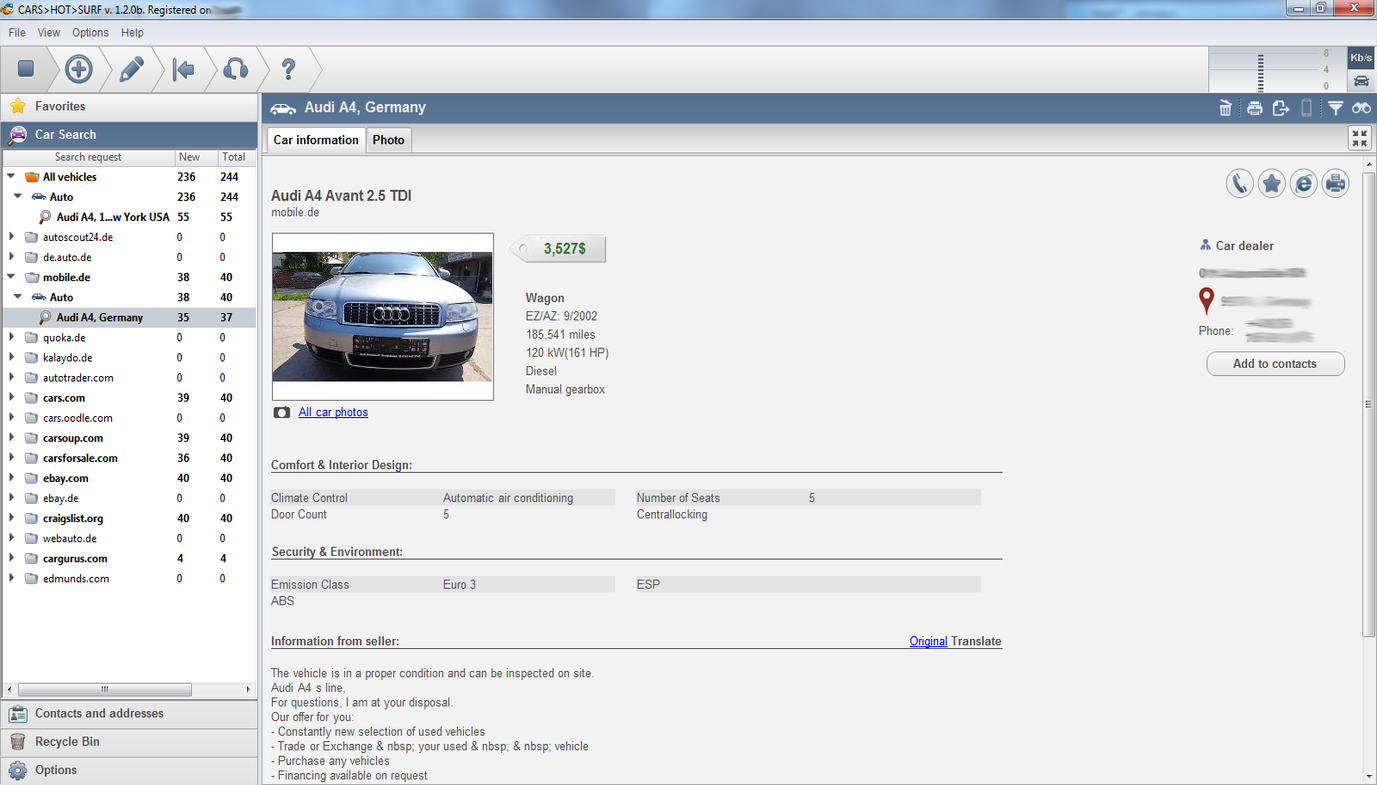Click the Add new search plus icon
The width and height of the screenshot is (1377, 785).
coord(79,69)
